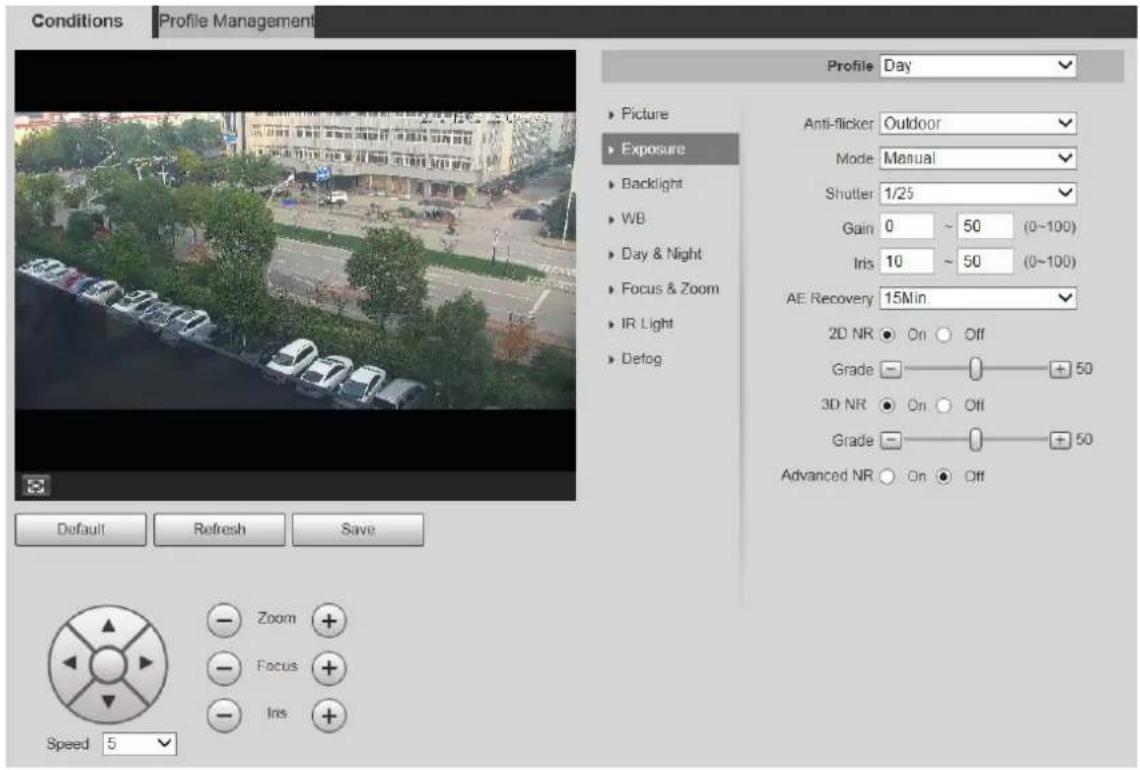This screenshot has height=770, width=1140.
Task: Open the Anti-flicker dropdown
Action: 978,123
